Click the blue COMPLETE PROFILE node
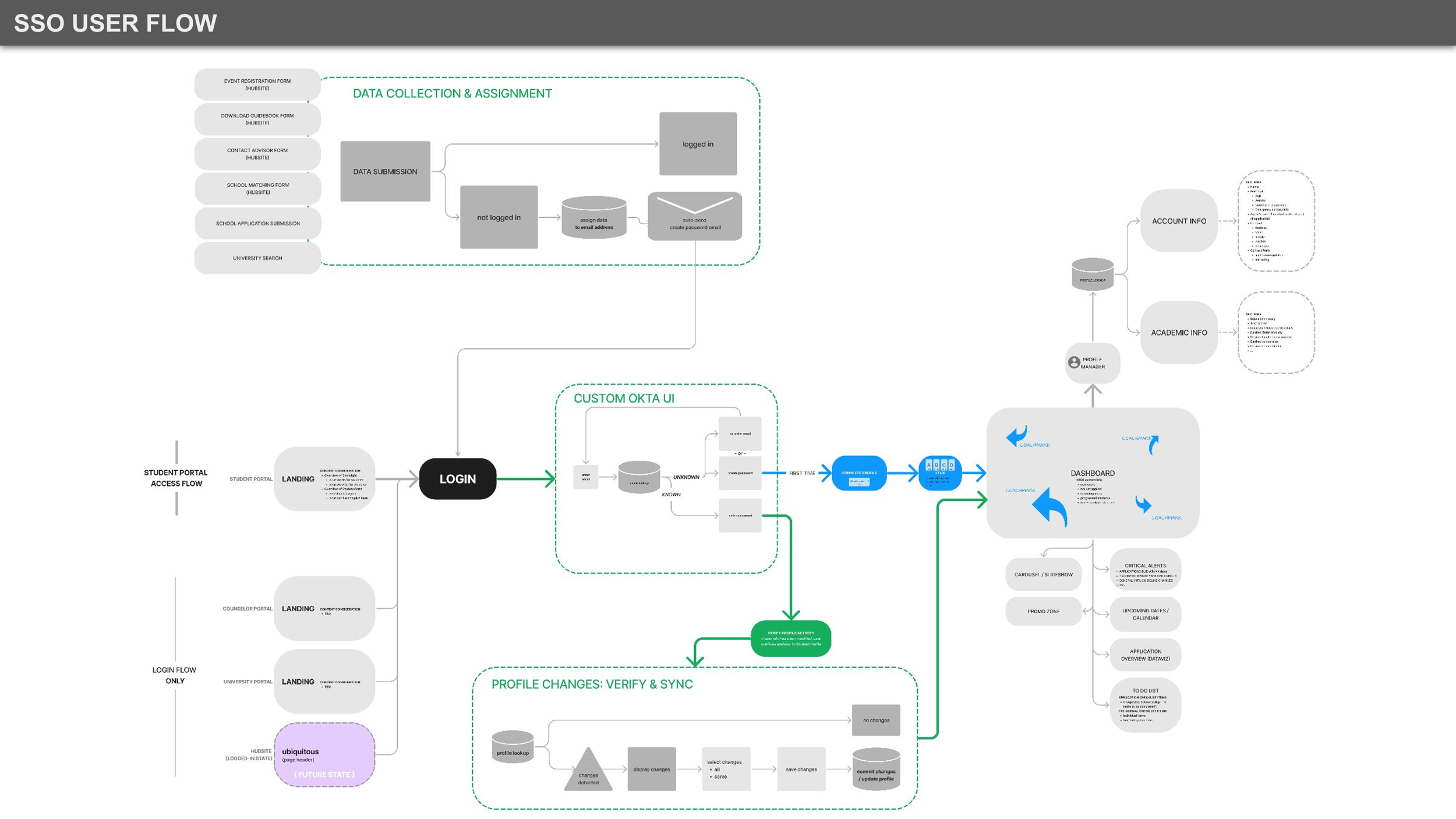 (x=859, y=473)
